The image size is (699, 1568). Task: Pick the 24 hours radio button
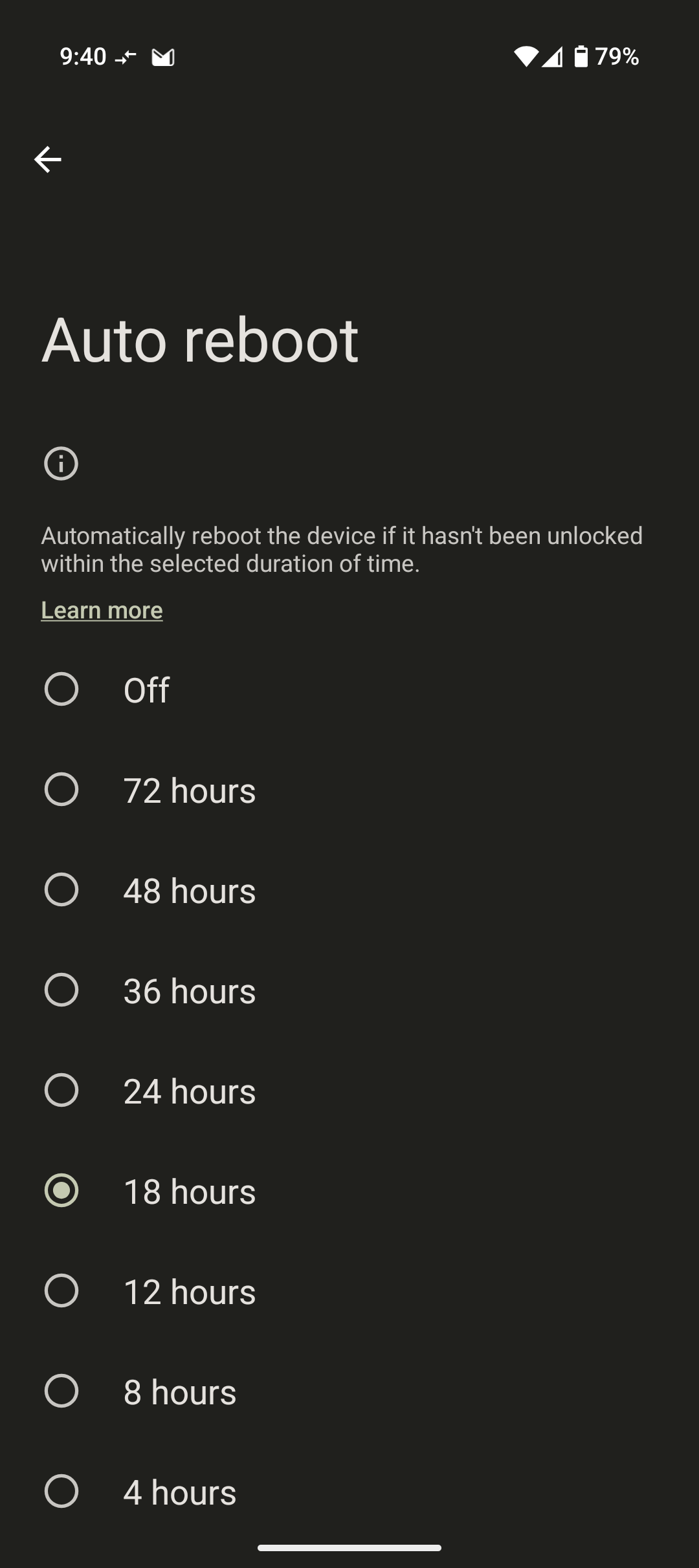[x=61, y=1090]
